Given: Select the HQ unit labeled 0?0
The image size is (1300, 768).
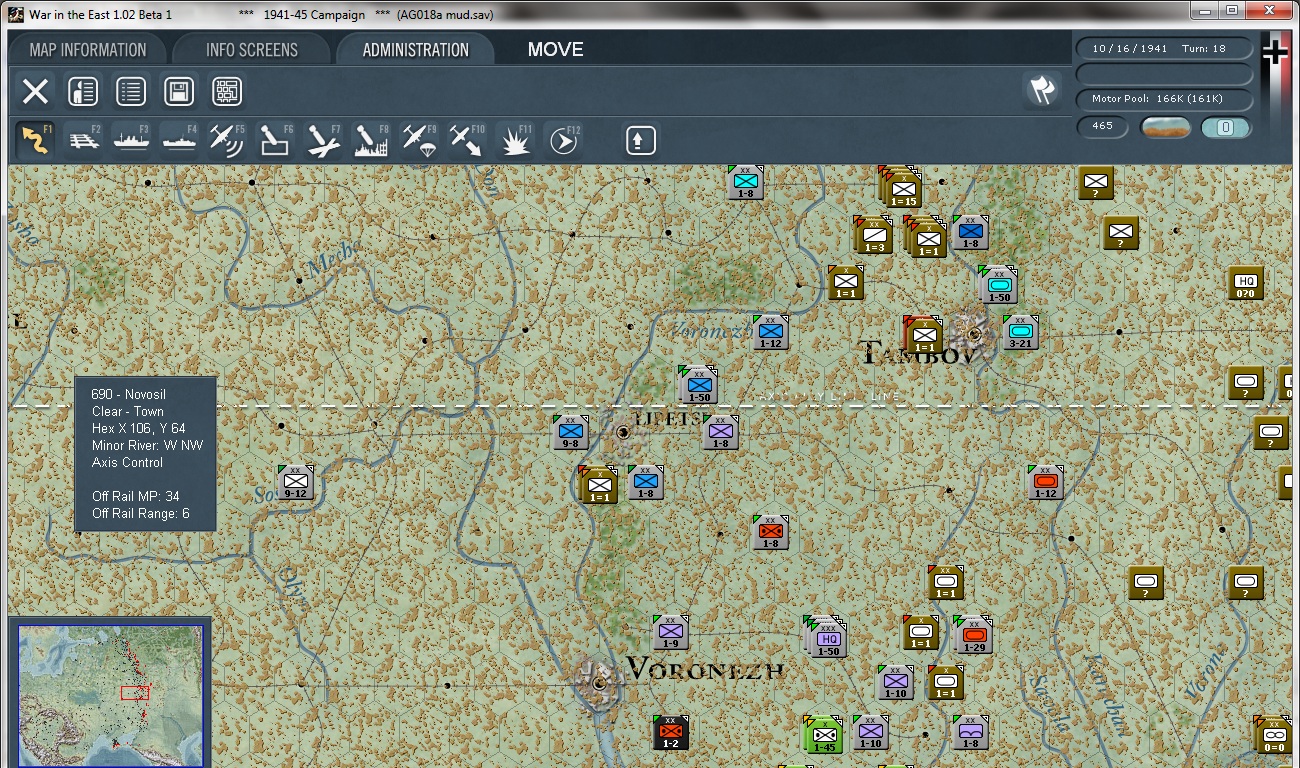Looking at the screenshot, I should coord(1245,283).
